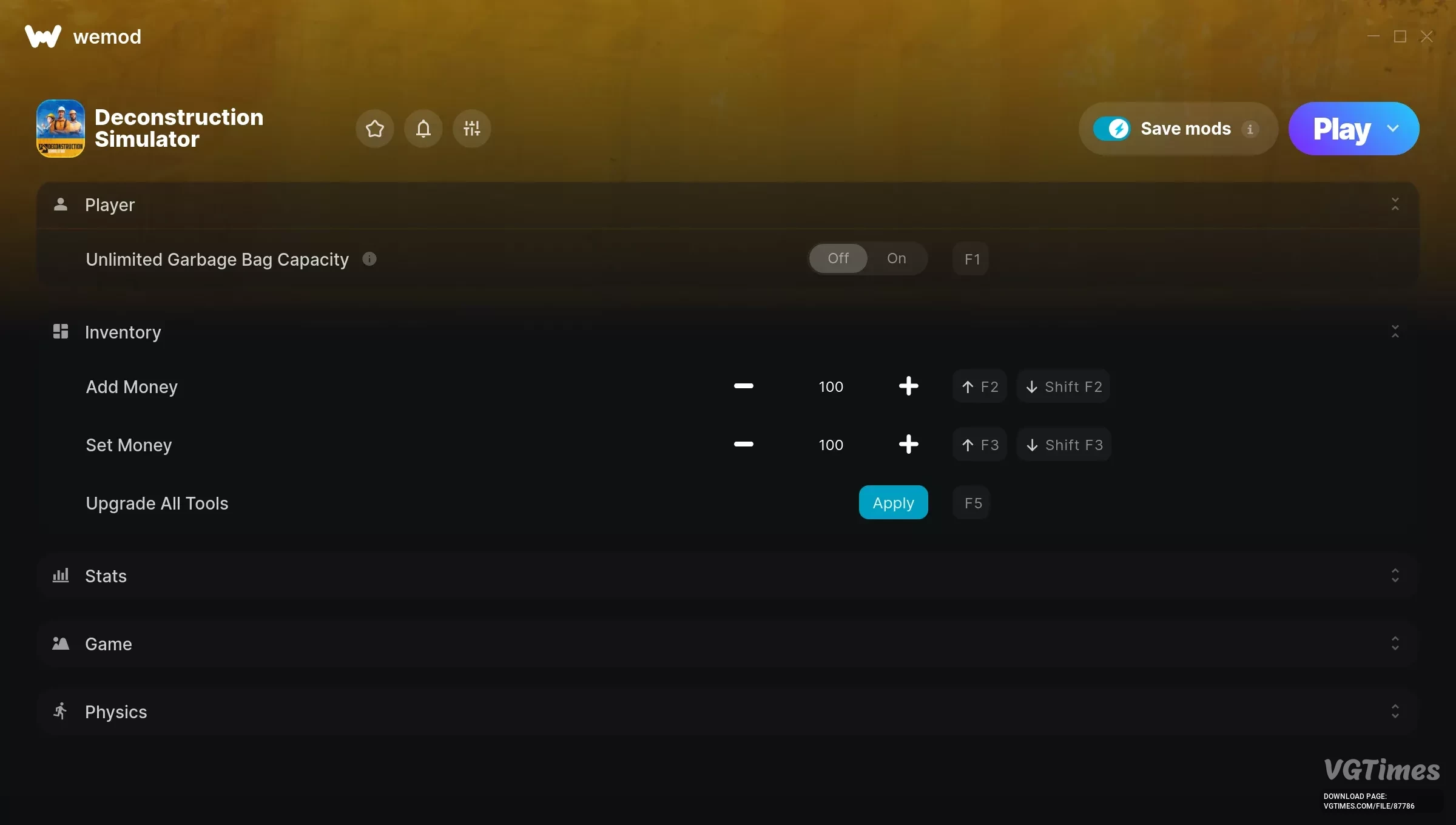Switch Unlimited Garbage Bag Capacity to On
Image resolution: width=1456 pixels, height=825 pixels.
[897, 258]
